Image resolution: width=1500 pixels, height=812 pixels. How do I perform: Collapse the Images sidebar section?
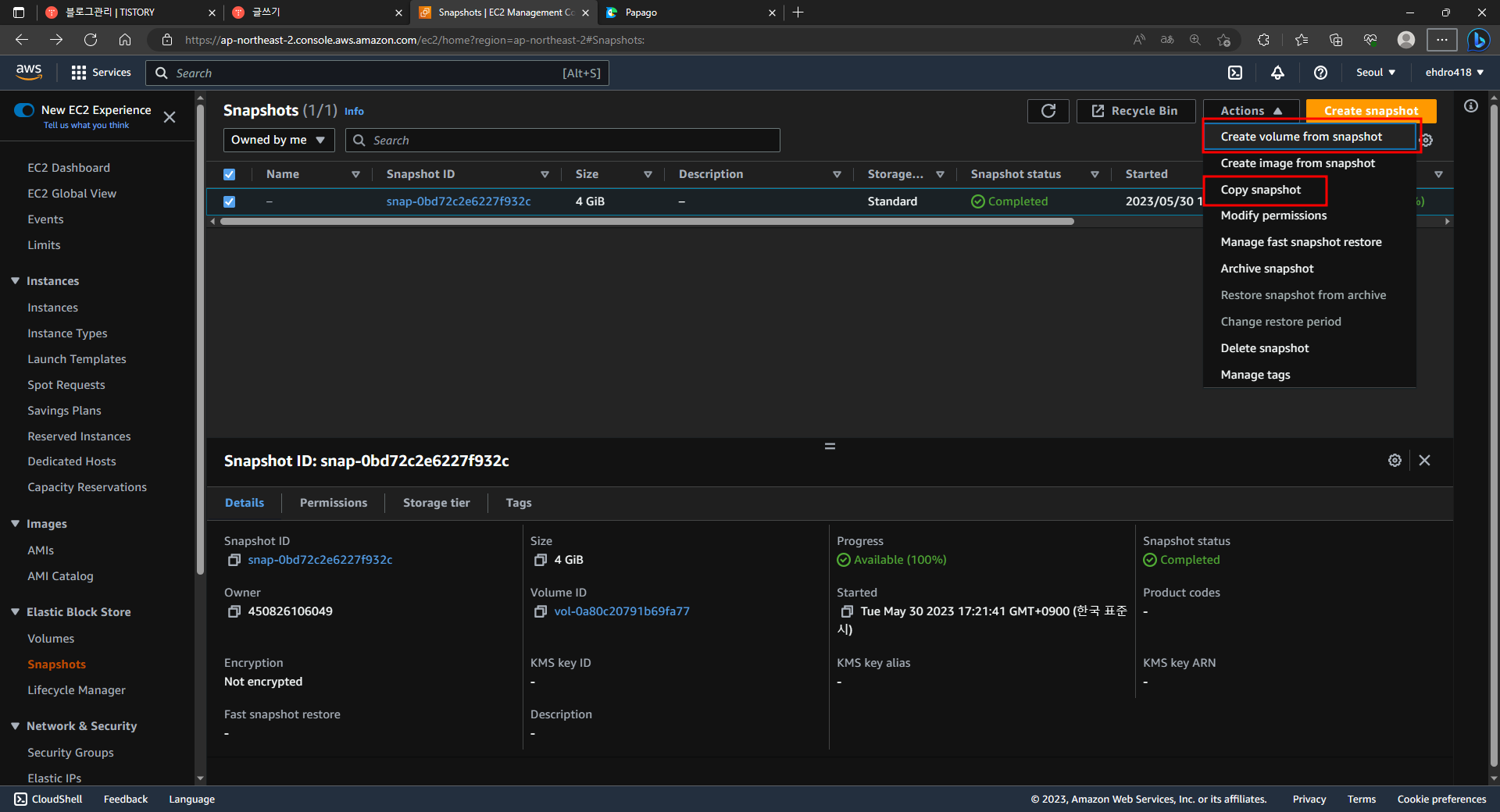point(15,524)
